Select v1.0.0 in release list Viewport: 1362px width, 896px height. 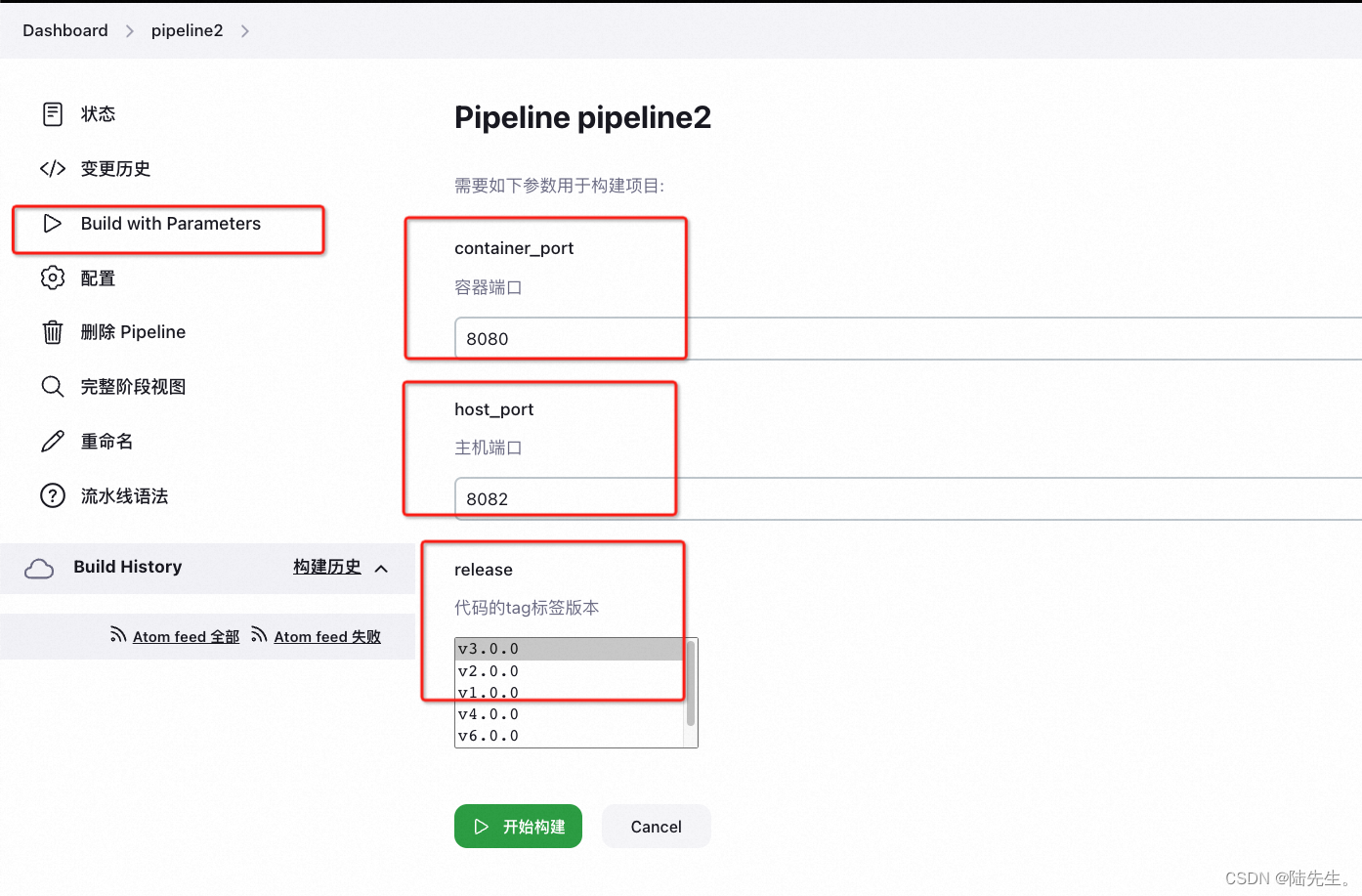tap(571, 693)
